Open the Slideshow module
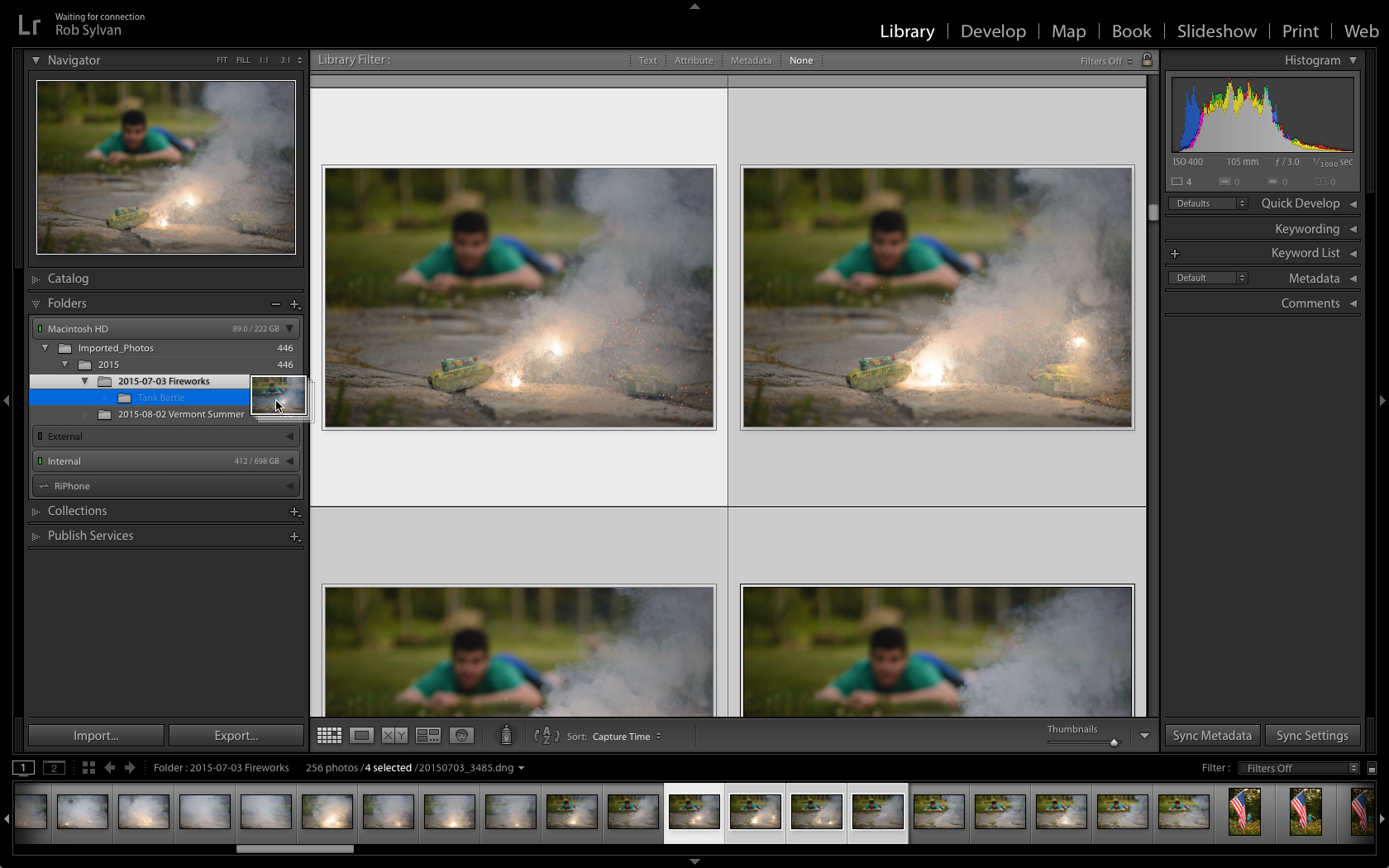 [x=1216, y=31]
